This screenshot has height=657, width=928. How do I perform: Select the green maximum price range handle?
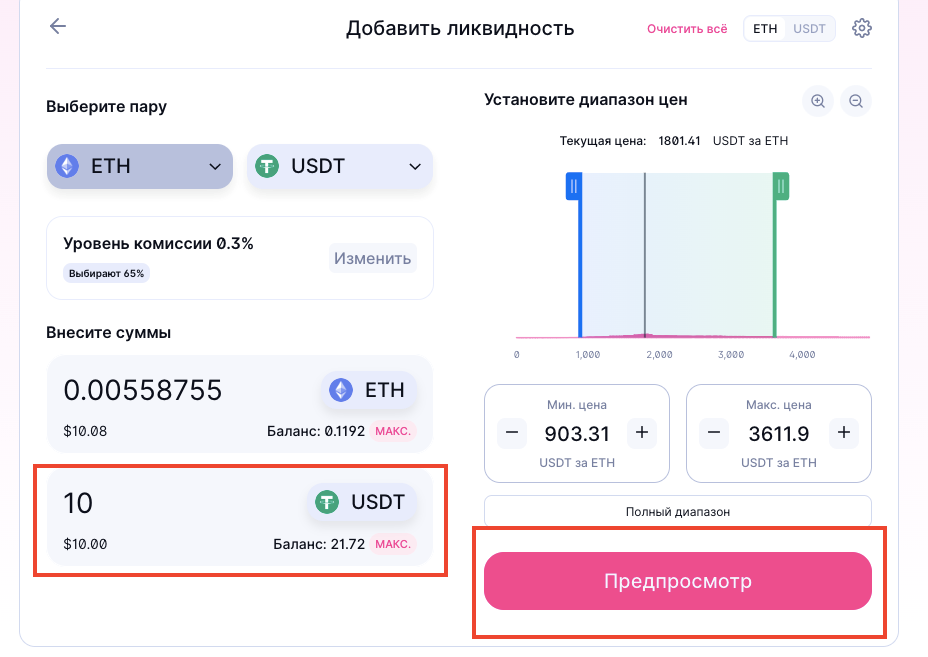(781, 186)
